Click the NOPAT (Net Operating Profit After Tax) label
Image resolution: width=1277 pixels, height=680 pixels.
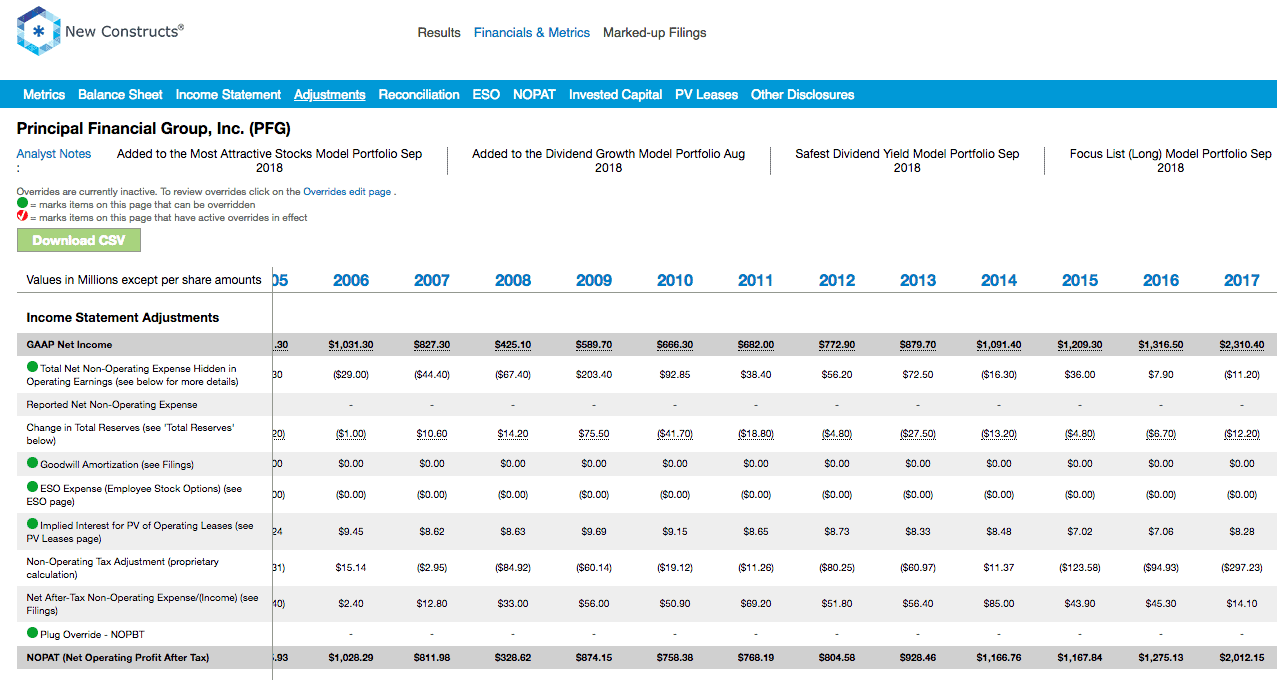point(118,658)
